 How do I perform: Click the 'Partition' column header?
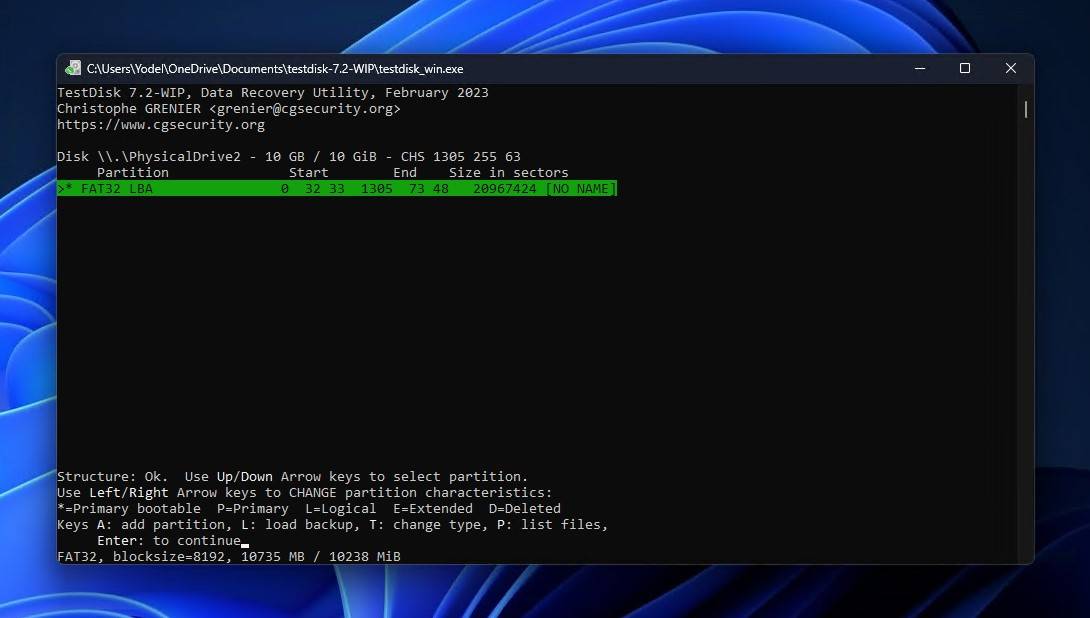pyautogui.click(x=133, y=172)
